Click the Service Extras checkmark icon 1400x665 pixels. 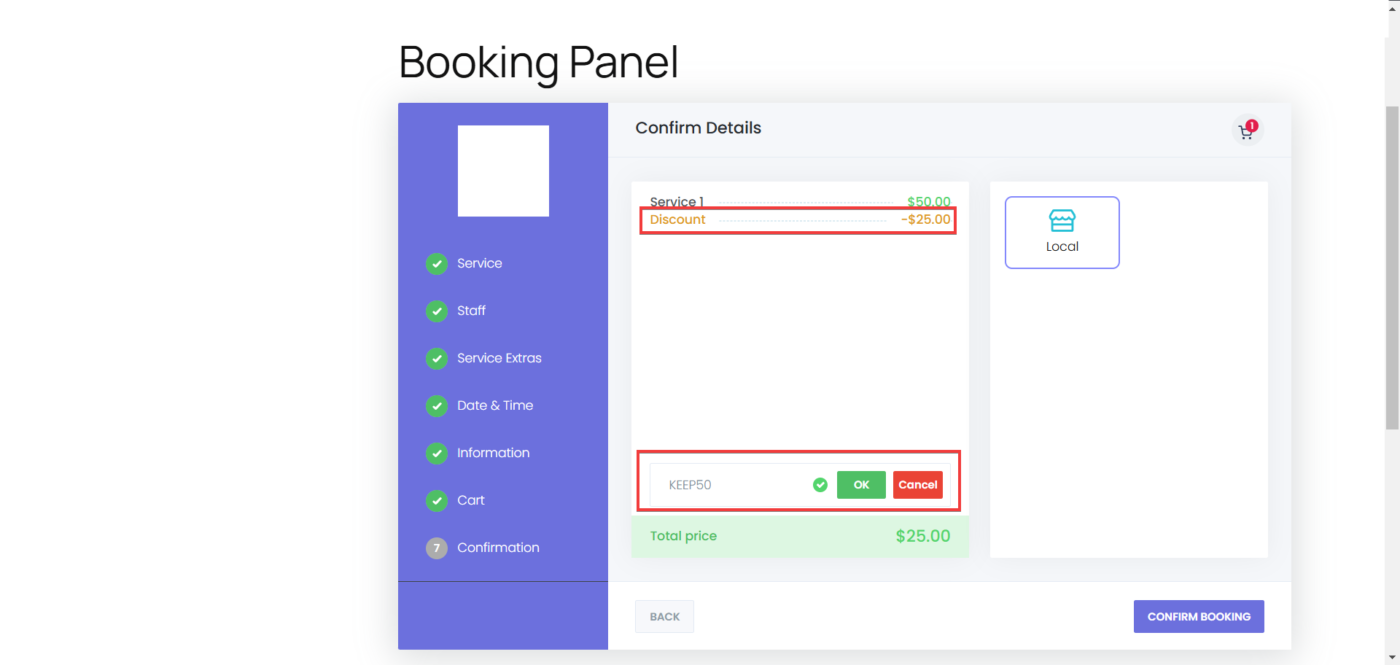pos(436,358)
